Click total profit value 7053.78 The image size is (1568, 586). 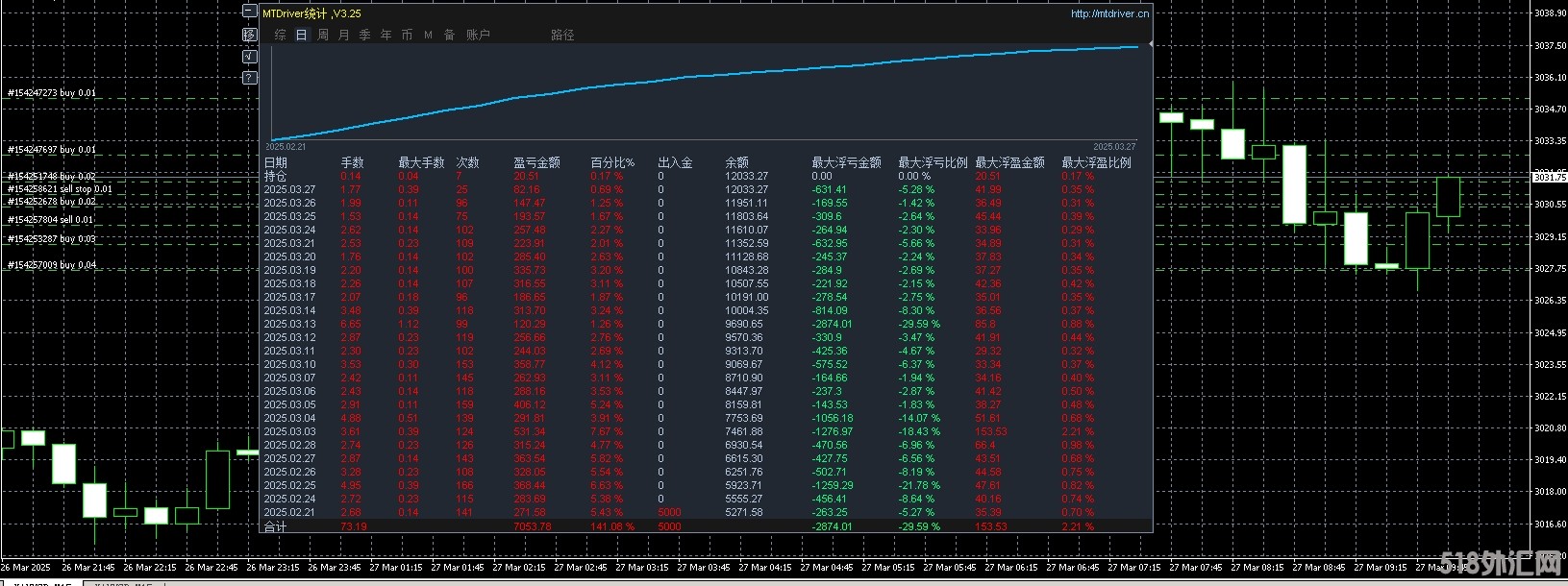(533, 526)
